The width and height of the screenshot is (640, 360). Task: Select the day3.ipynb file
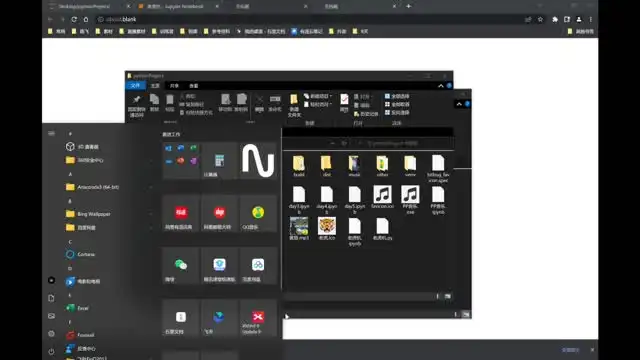coord(299,200)
